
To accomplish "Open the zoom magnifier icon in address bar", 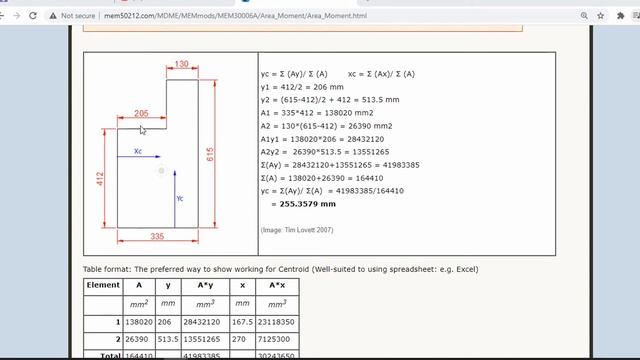I will click(584, 16).
